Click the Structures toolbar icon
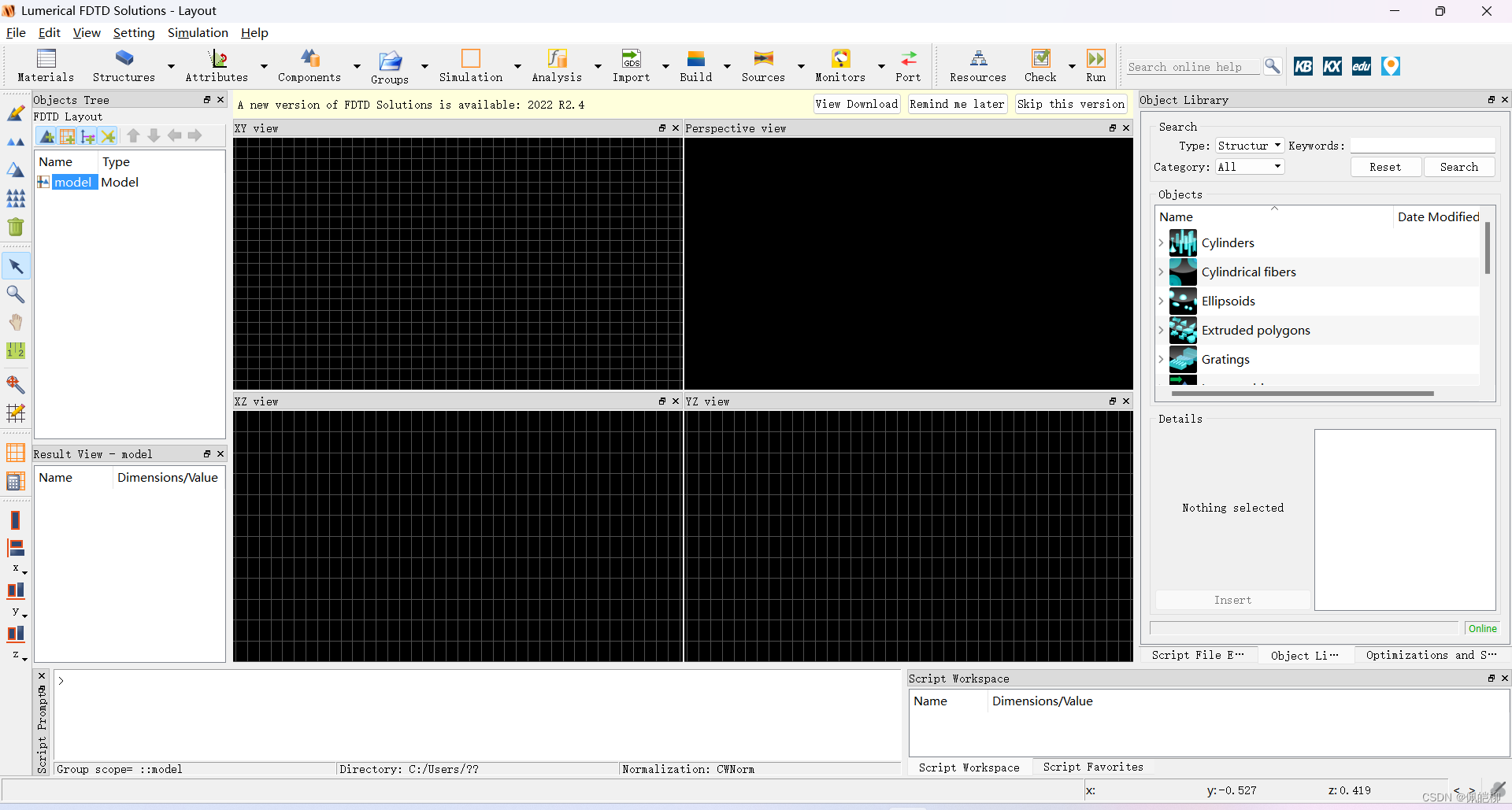The width and height of the screenshot is (1512, 810). click(124, 58)
